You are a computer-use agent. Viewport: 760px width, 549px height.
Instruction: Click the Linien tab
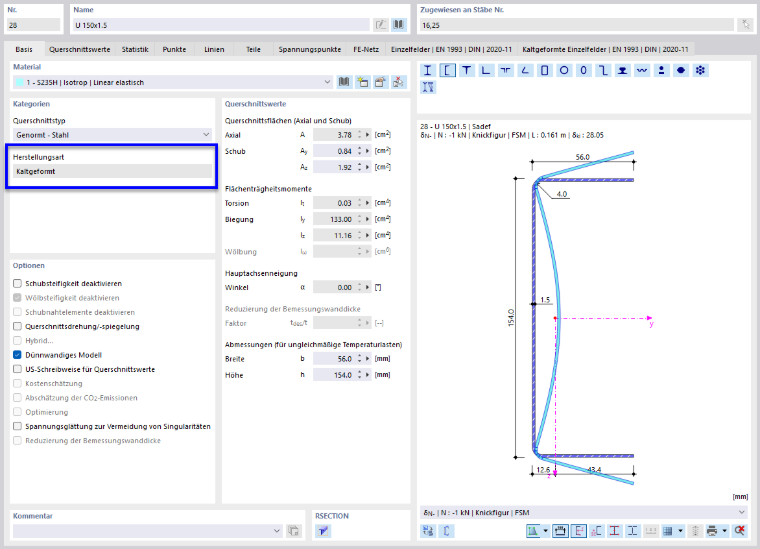pyautogui.click(x=214, y=49)
